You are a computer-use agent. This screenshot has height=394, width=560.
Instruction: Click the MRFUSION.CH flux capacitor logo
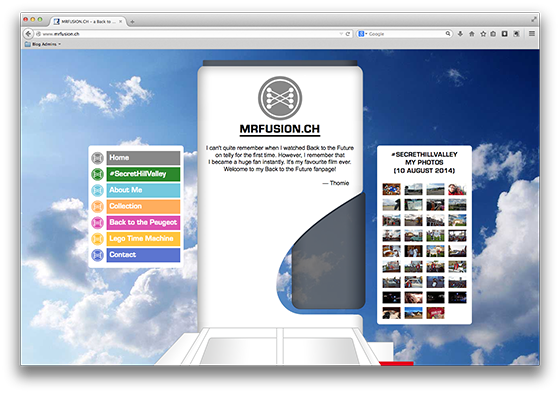point(280,98)
